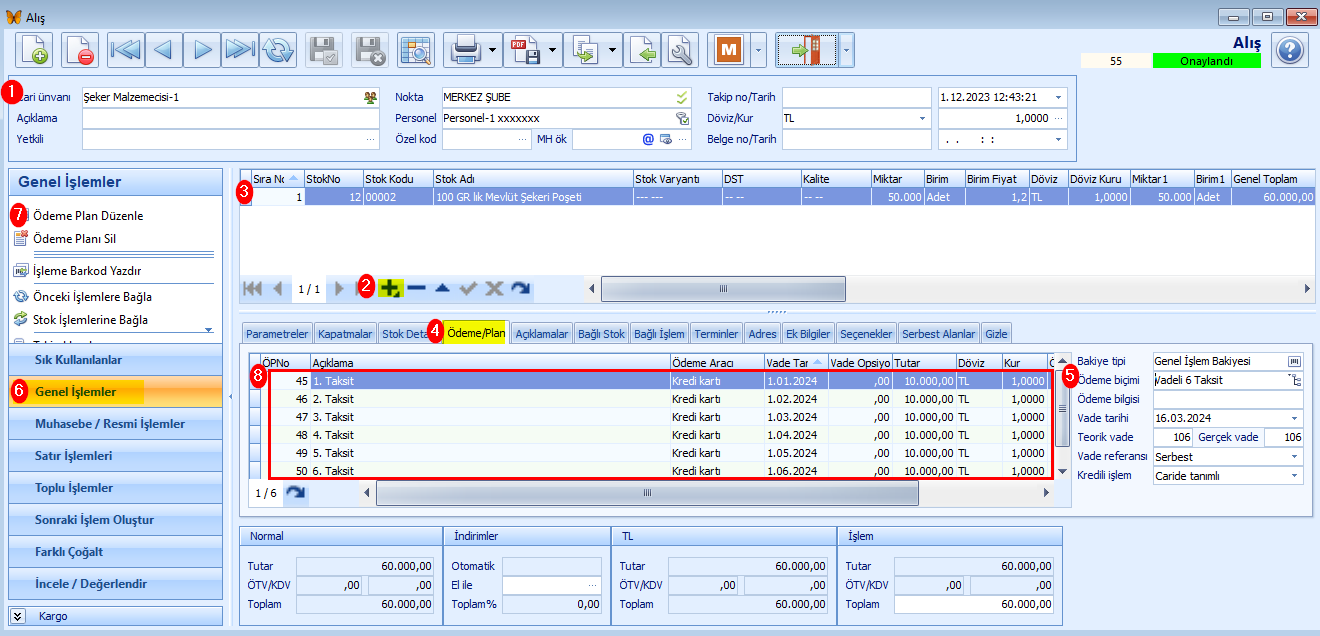Select the Terminler tab
This screenshot has width=1320, height=636.
(x=716, y=334)
